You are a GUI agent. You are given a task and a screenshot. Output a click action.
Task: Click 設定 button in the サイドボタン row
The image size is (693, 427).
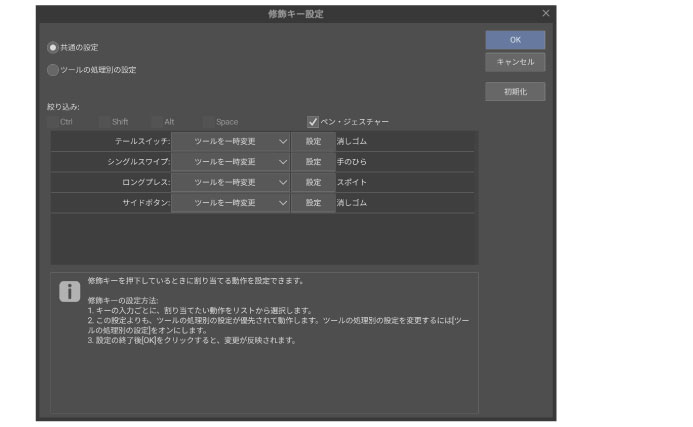coord(313,203)
